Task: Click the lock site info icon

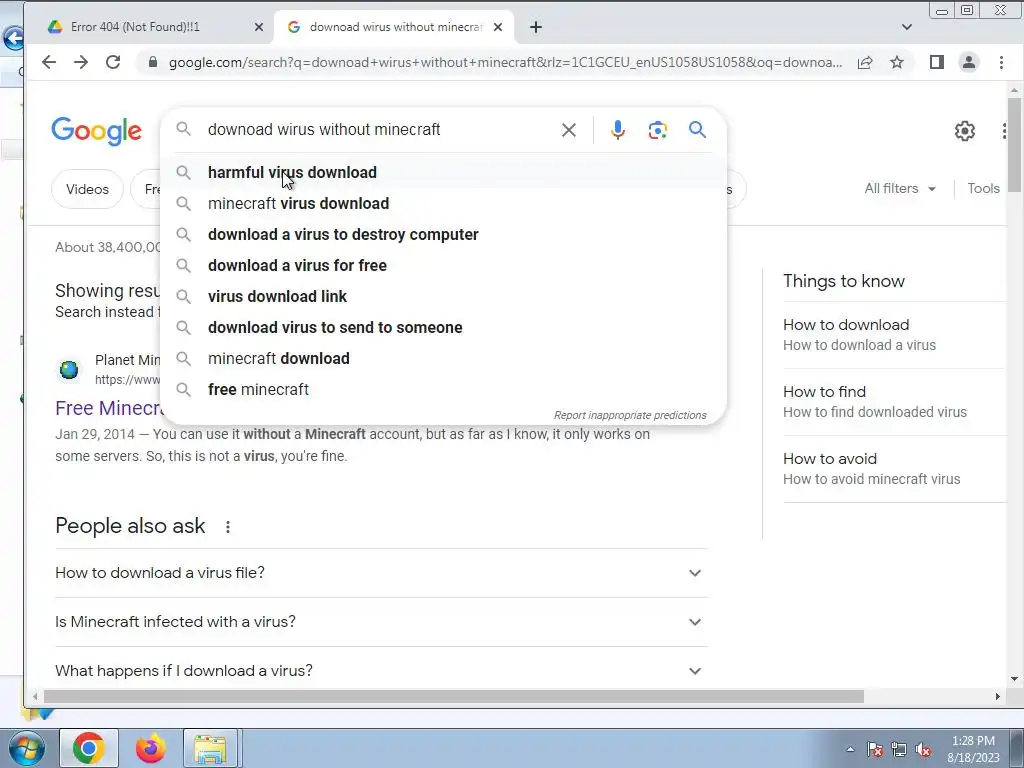Action: [153, 62]
